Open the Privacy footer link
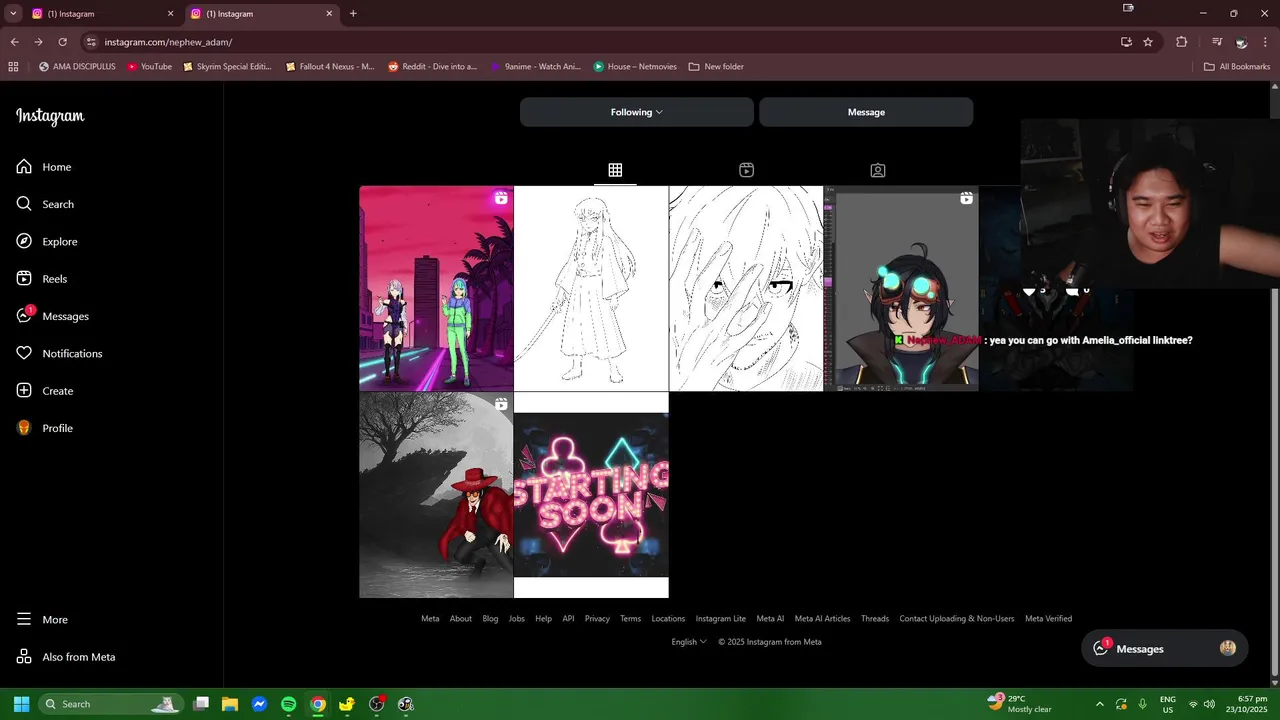 (x=597, y=618)
